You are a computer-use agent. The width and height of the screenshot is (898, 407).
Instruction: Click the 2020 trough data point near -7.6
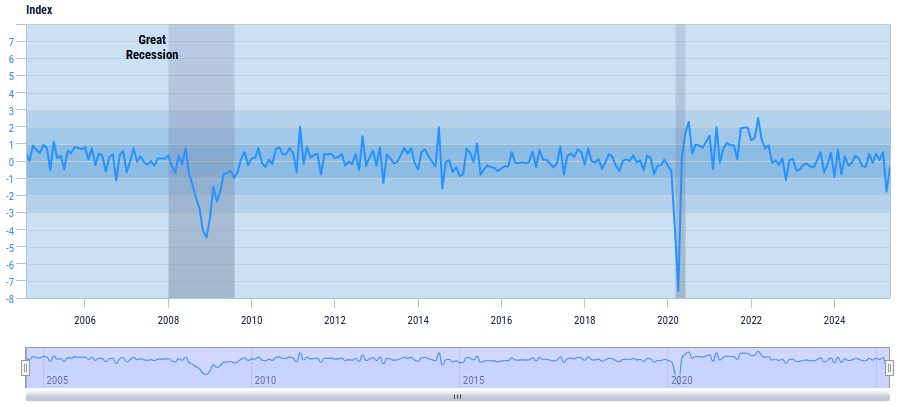(678, 291)
